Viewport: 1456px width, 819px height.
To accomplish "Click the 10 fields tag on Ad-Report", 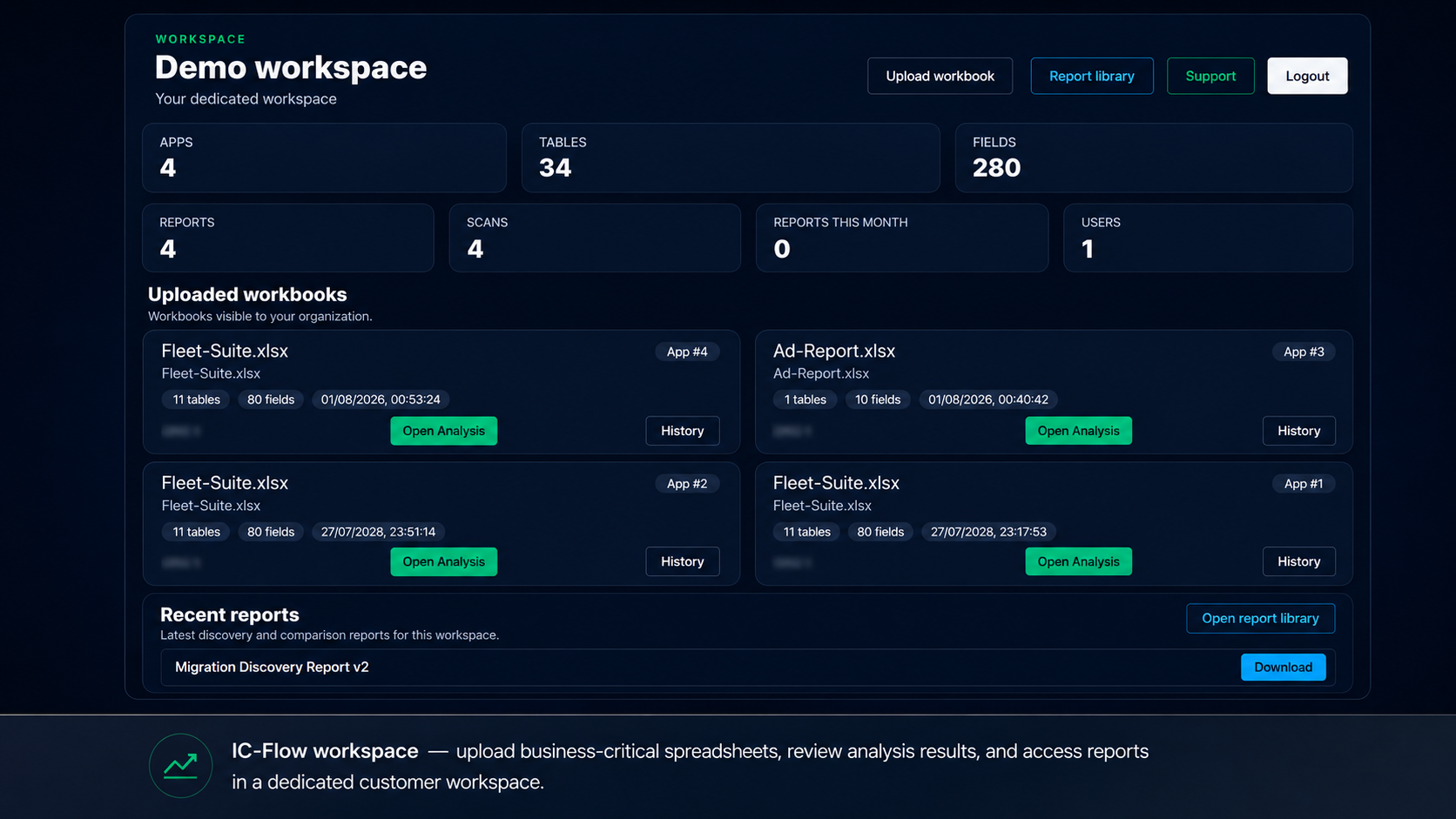I will click(878, 399).
